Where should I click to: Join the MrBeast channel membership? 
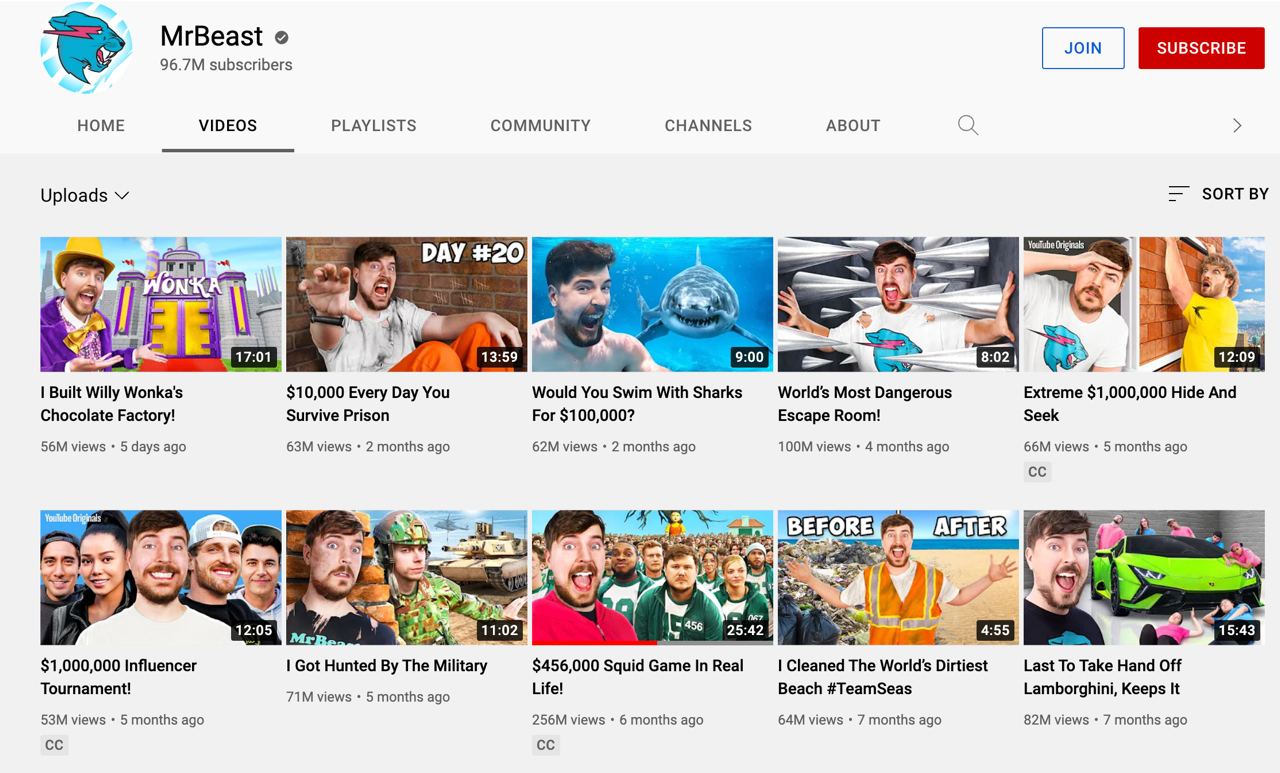(1083, 48)
